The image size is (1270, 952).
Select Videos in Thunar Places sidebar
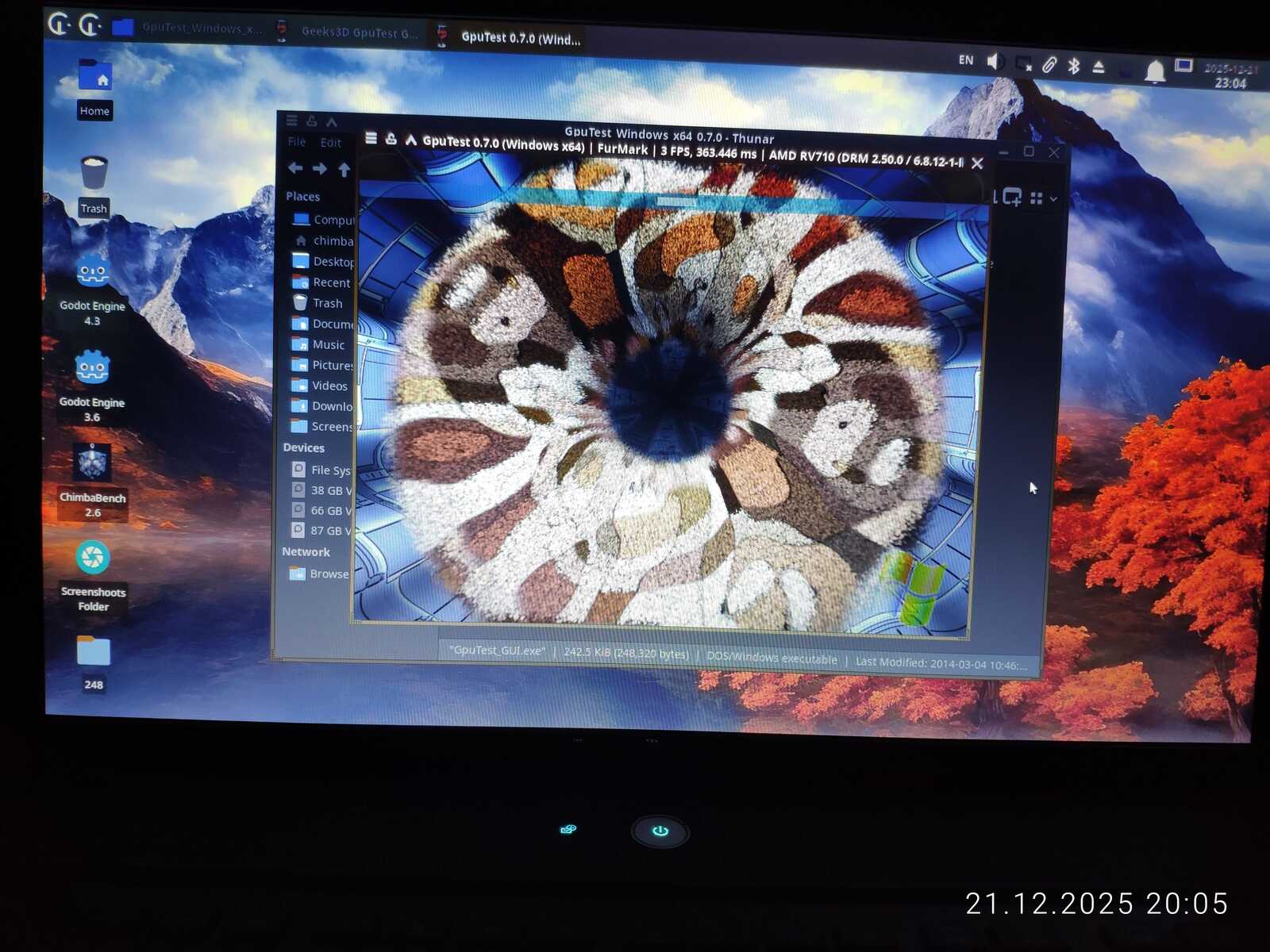coord(319,386)
